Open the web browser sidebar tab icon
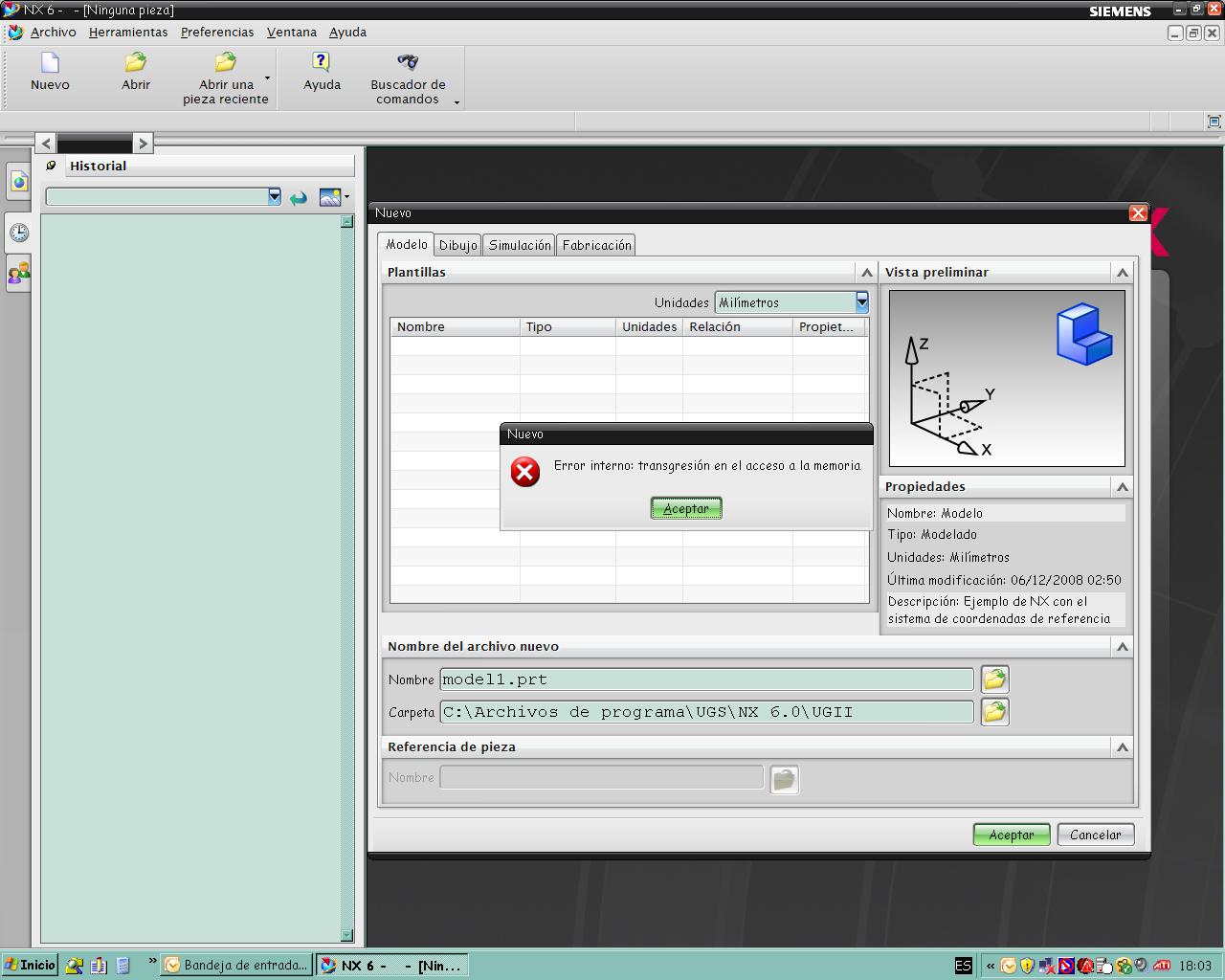Screen dimensions: 1225x980 [x=18, y=181]
